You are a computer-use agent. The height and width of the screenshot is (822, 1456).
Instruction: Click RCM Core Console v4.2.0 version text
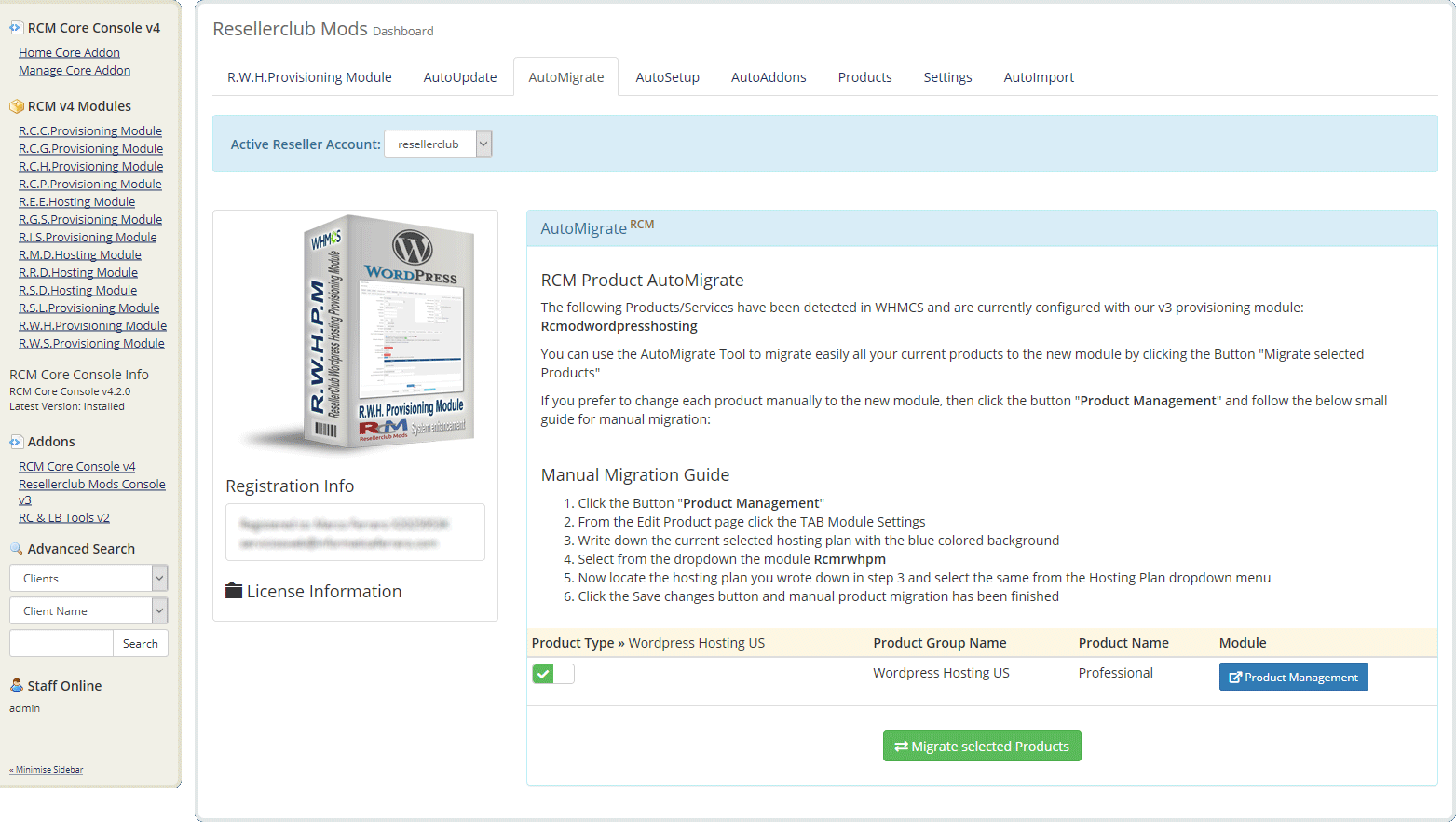point(70,391)
